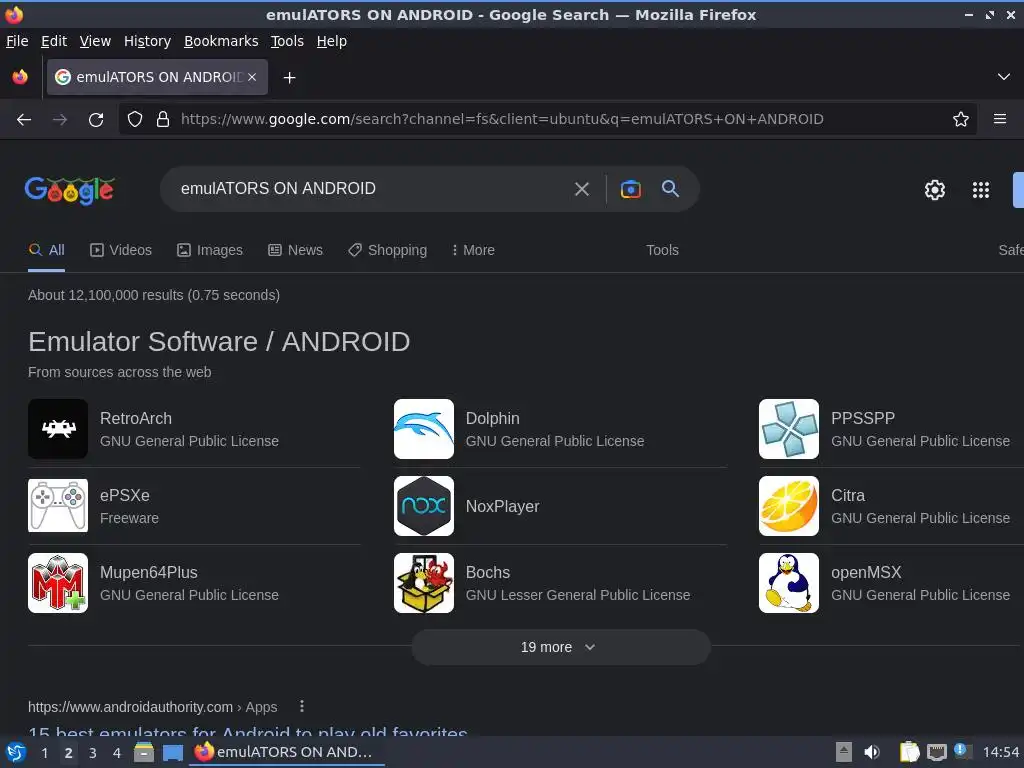The height and width of the screenshot is (768, 1024).
Task: Click the clipboard manager tray icon
Action: coord(909,752)
